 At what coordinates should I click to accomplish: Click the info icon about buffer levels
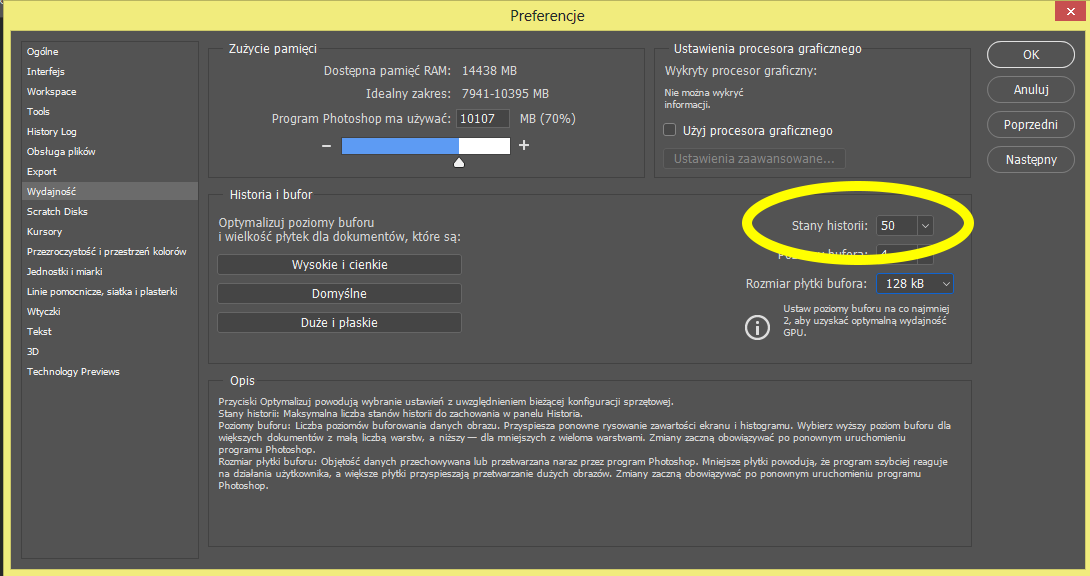point(757,327)
